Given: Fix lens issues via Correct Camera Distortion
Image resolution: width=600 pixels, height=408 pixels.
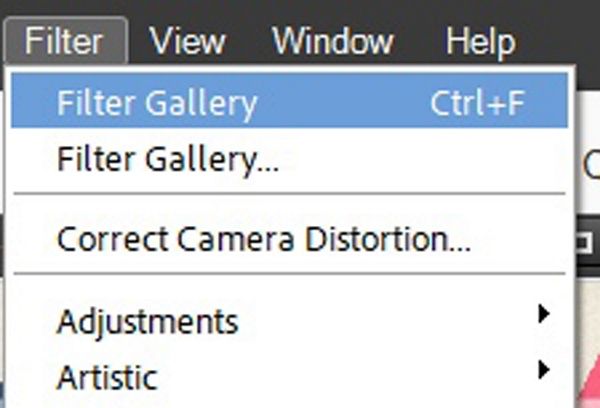Looking at the screenshot, I should [x=264, y=241].
